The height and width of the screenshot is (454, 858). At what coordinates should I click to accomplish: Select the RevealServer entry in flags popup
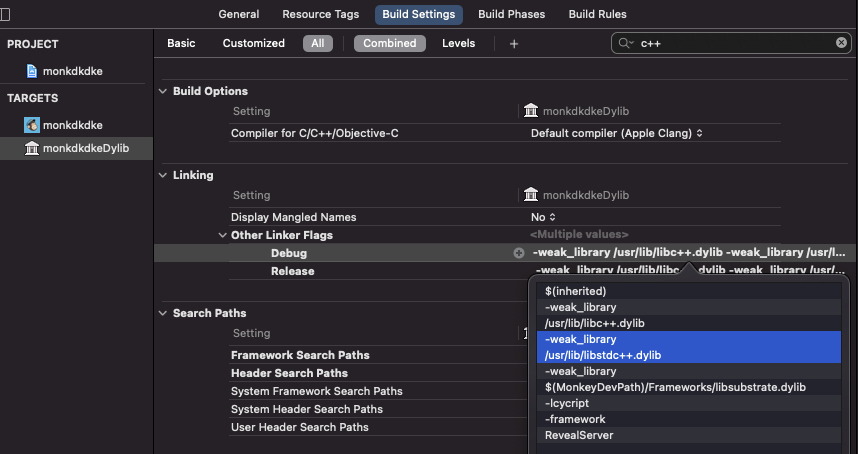(x=579, y=435)
